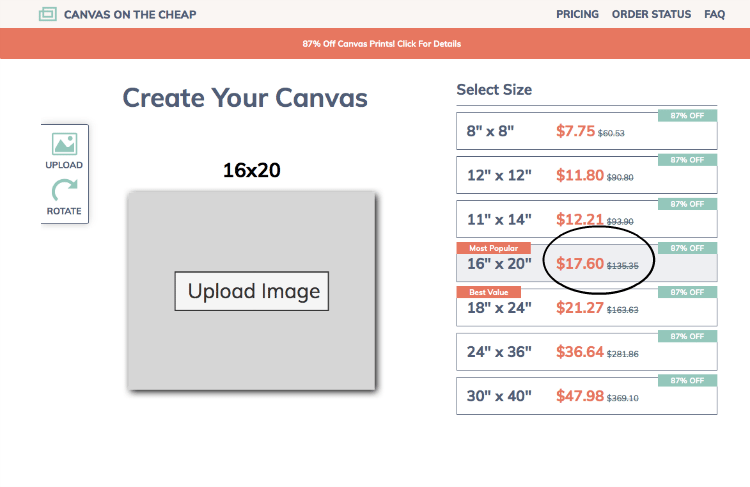This screenshot has width=750, height=487.
Task: Choose the 11" x 14" canvas size
Action: coord(587,219)
